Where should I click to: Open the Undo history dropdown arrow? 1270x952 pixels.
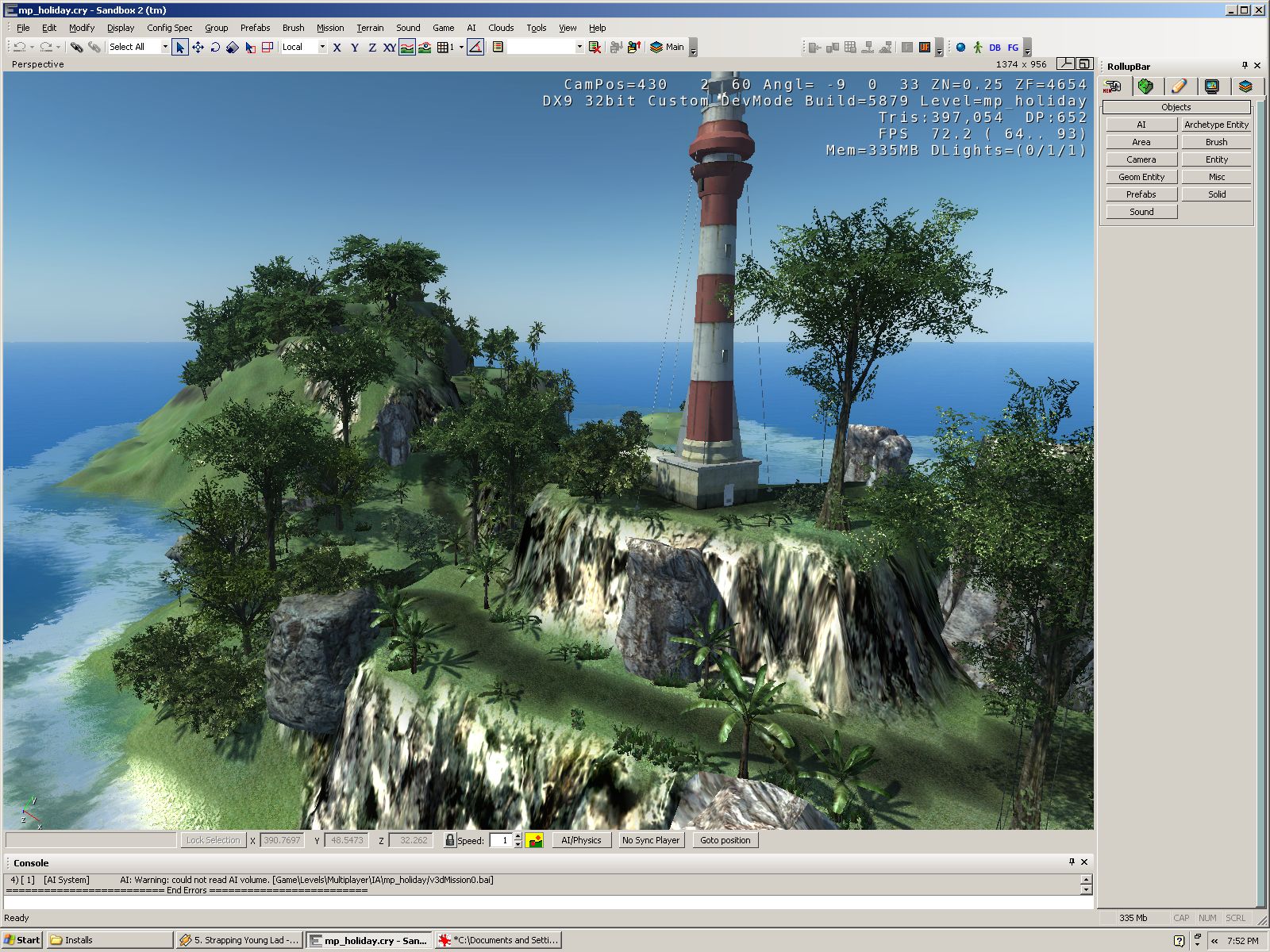coord(32,48)
